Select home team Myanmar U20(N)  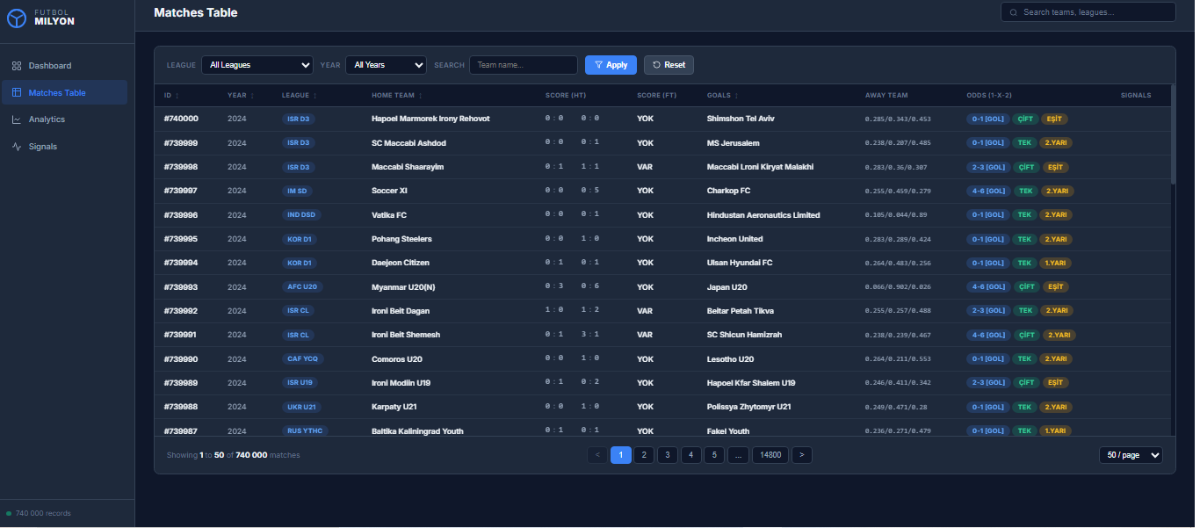coord(403,287)
